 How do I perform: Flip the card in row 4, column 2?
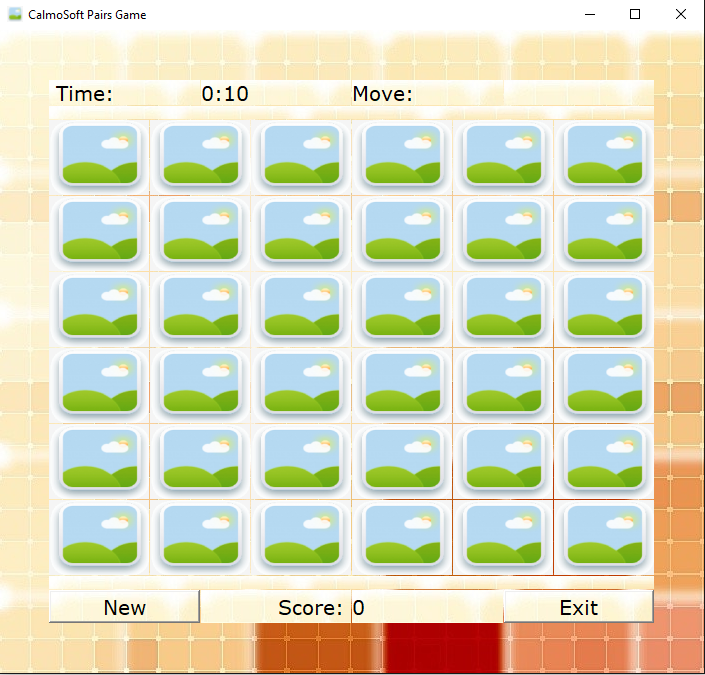(200, 384)
